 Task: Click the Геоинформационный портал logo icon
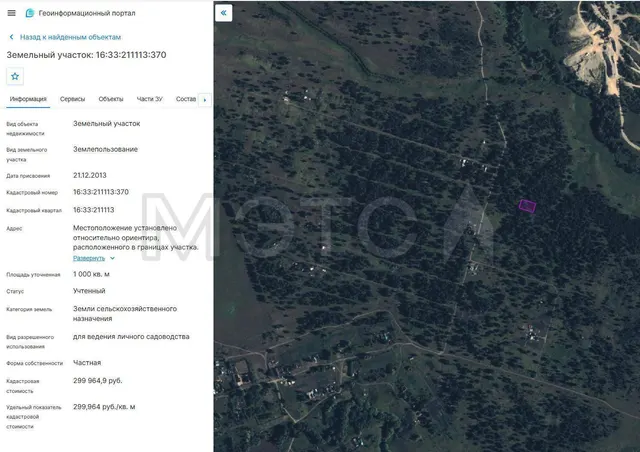tap(30, 13)
